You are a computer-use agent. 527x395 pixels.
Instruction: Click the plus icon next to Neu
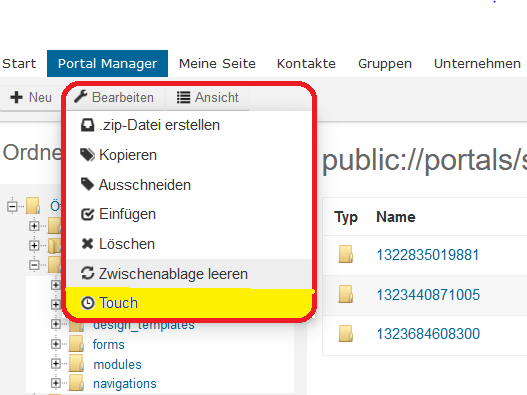click(16, 97)
